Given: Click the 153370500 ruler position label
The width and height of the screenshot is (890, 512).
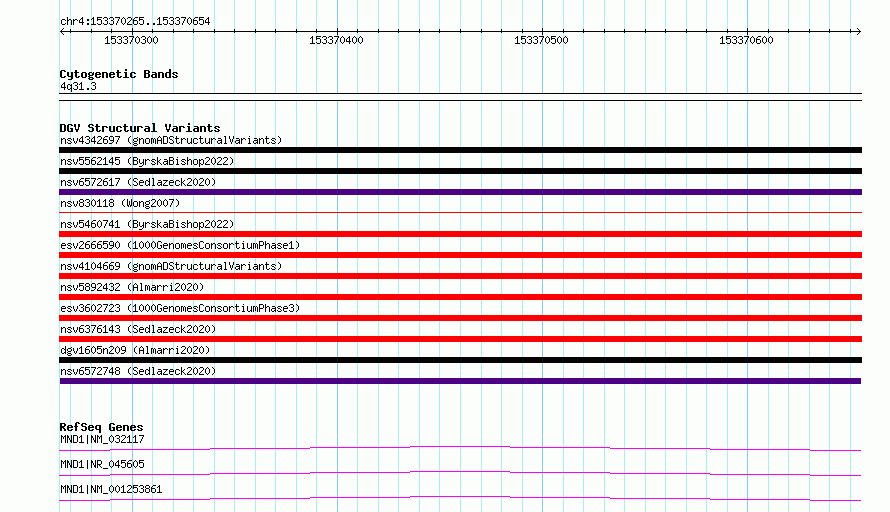Looking at the screenshot, I should click(541, 40).
